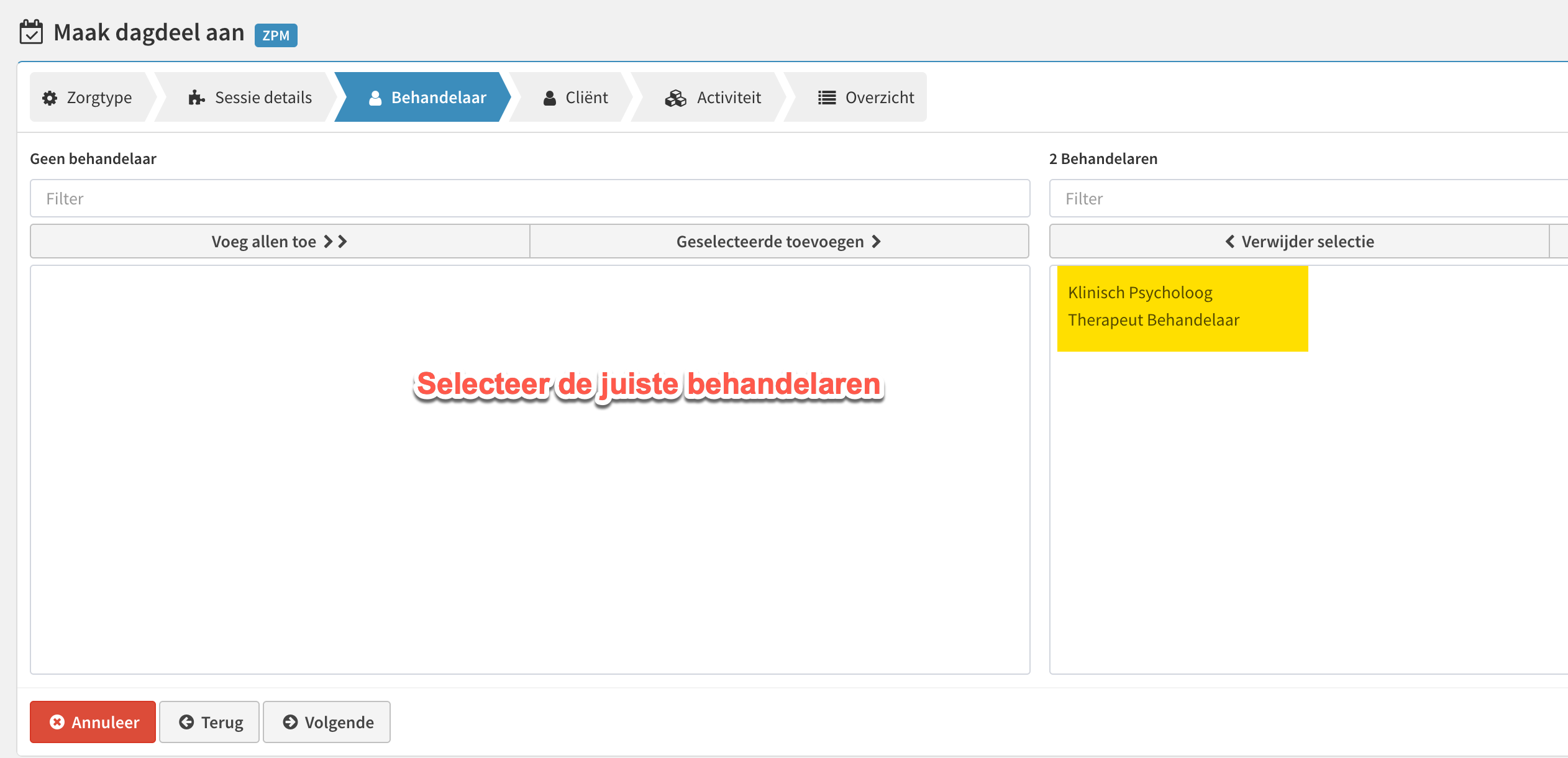
Task: Cancel with the red Annuleer button
Action: (93, 722)
